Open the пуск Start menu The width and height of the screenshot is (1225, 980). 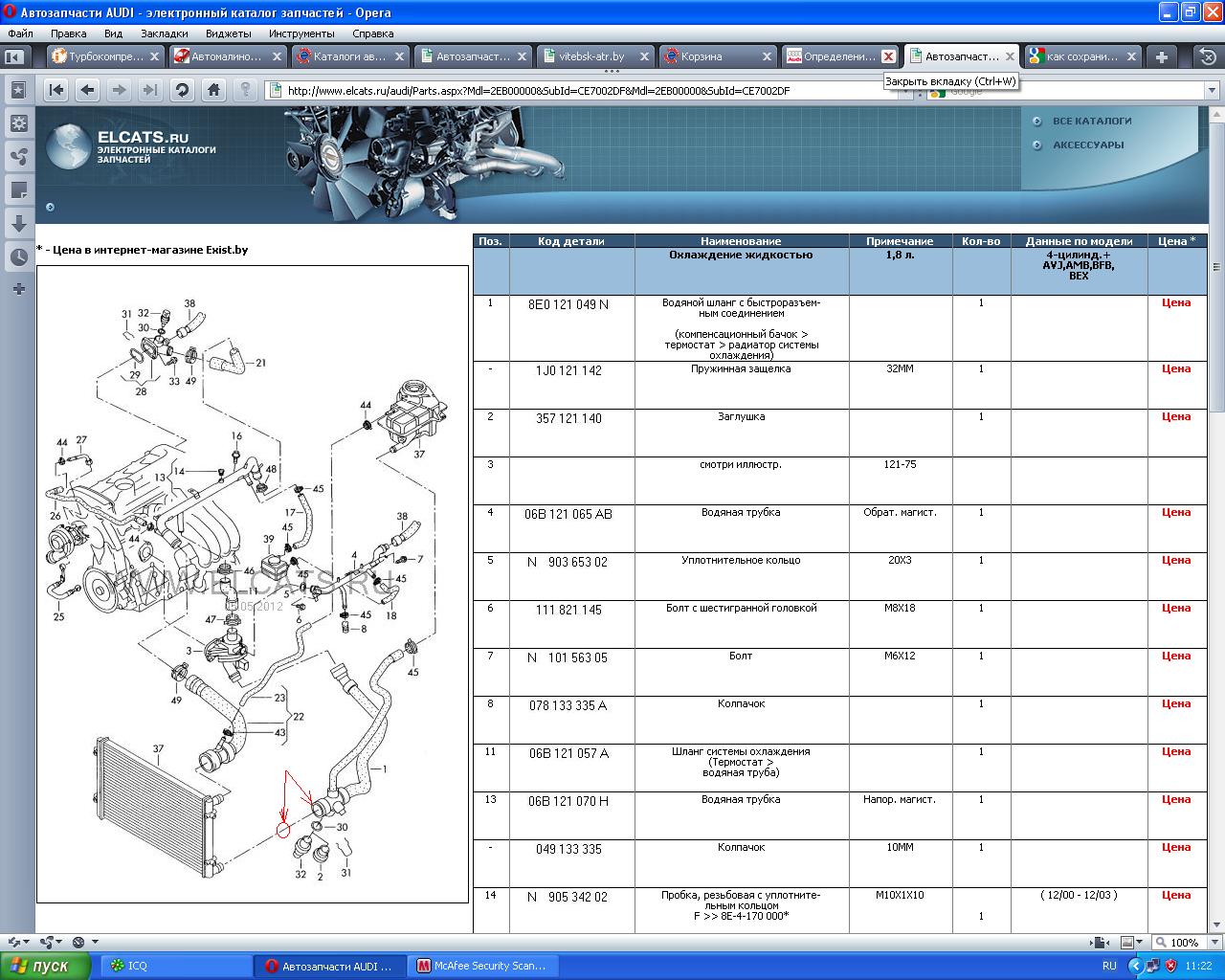45,966
